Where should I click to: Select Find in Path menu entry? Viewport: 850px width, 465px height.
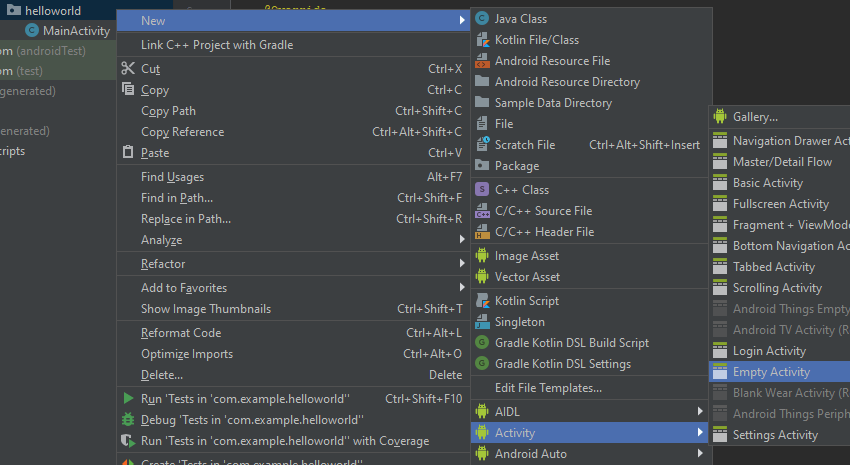pos(177,198)
